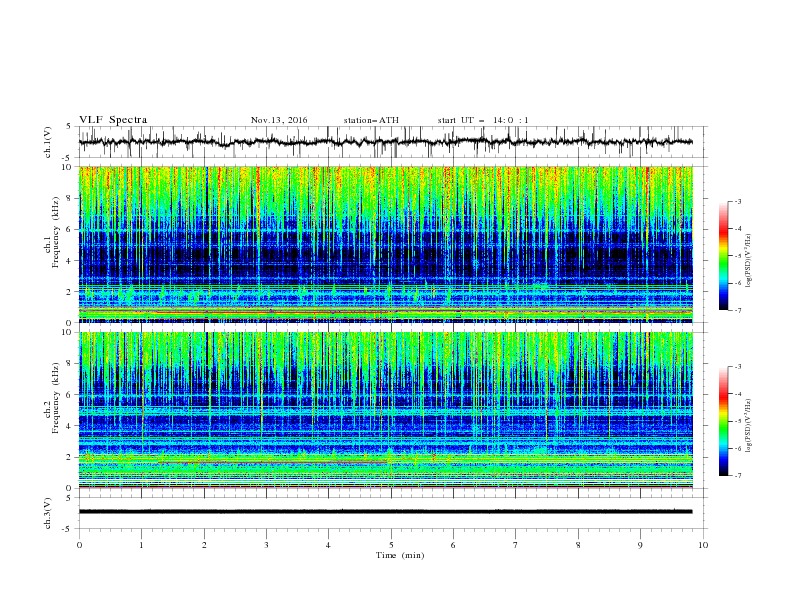
Task: Click the ch.3 flat black waveform trace
Action: click(385, 512)
